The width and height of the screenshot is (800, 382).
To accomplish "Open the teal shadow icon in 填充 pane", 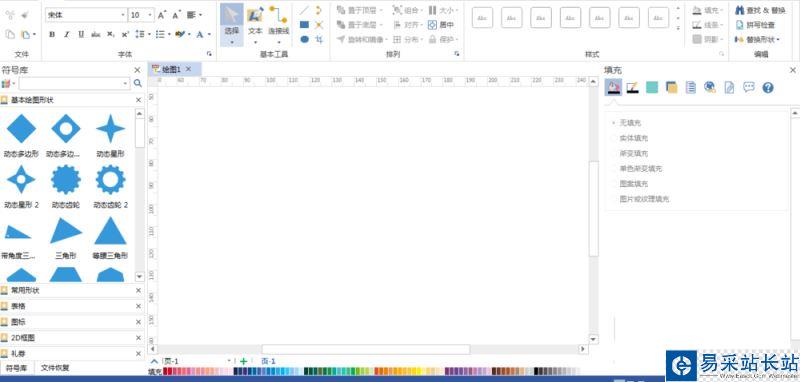I will pos(652,87).
